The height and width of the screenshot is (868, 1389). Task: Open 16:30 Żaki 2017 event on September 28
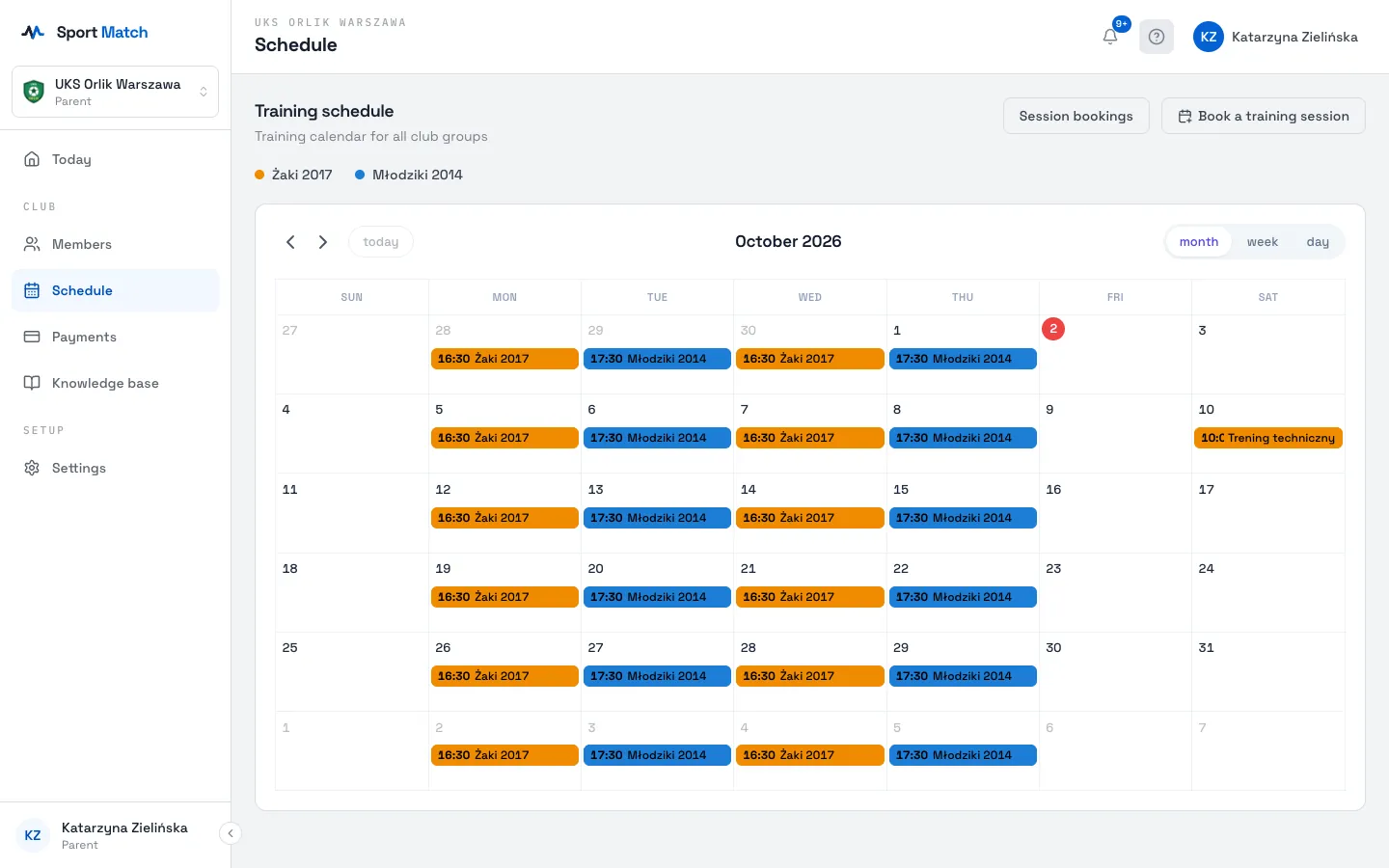[504, 359]
